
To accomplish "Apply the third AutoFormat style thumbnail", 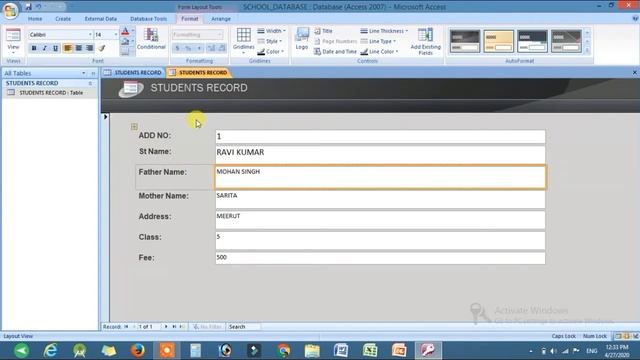I will (x=532, y=41).
